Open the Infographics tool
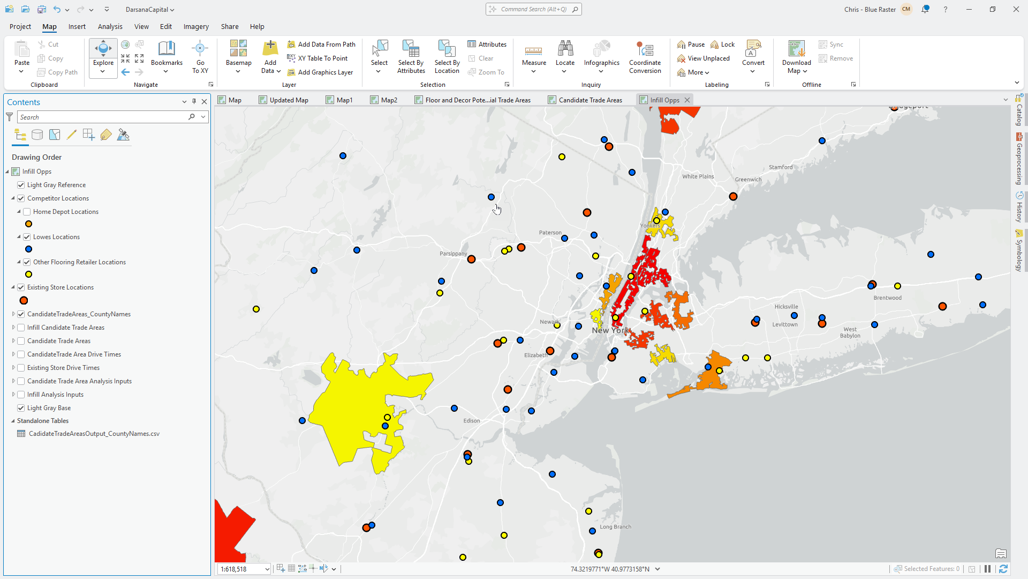1028x579 pixels. pos(601,54)
